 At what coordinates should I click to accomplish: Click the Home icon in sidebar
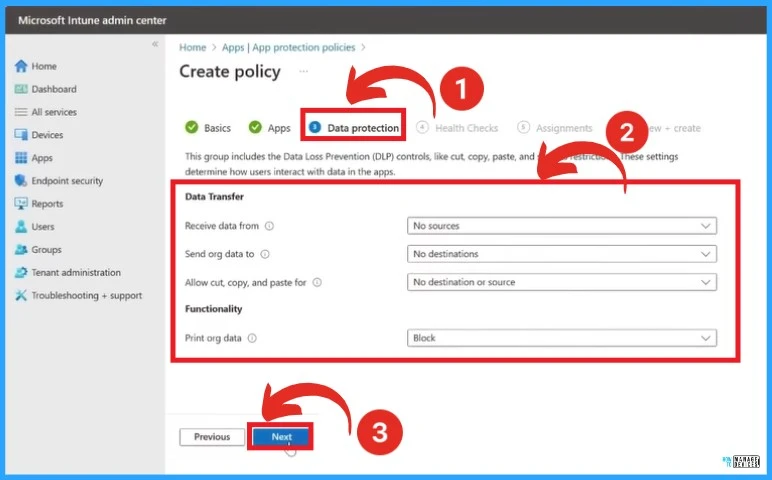click(21, 66)
